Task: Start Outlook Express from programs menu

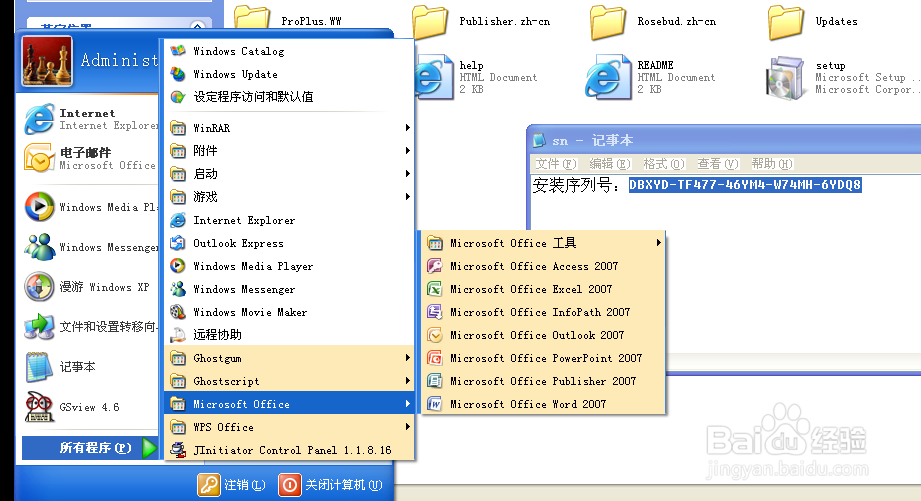Action: click(x=290, y=243)
